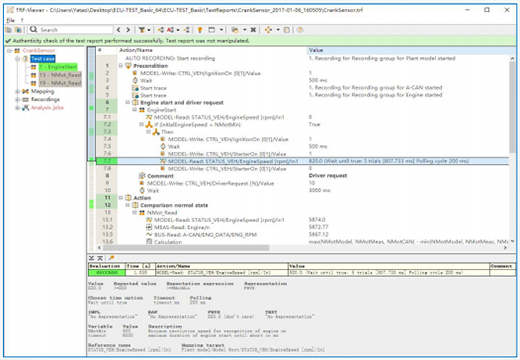Click the document export toolbar icon
Viewport: 520px width, 360px height.
point(286,30)
